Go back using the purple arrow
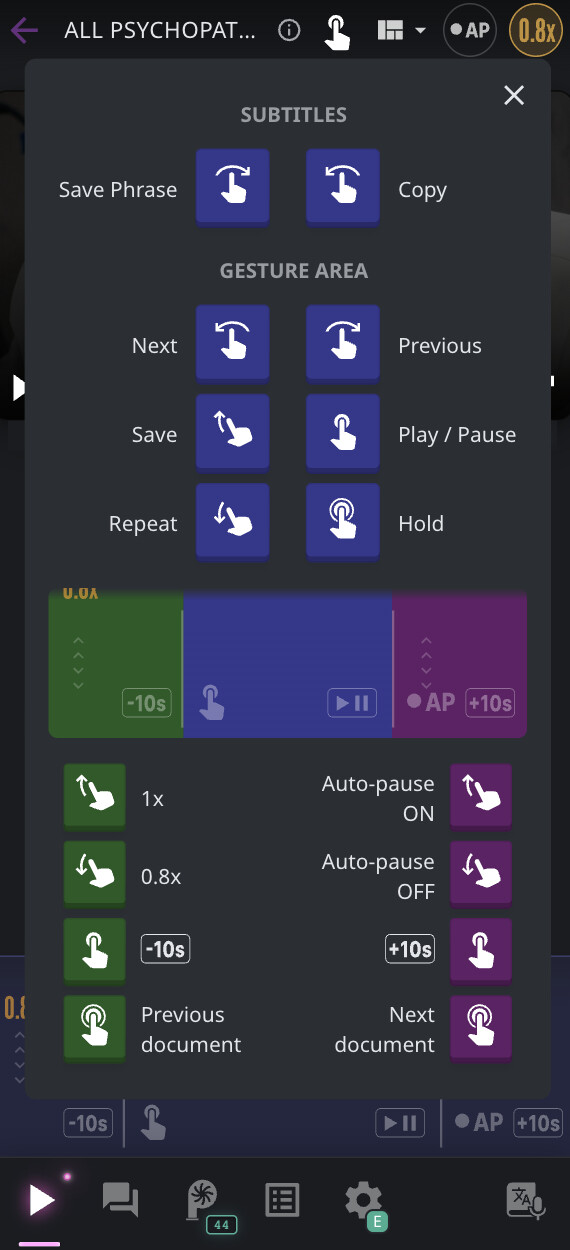570x1250 pixels. coord(25,30)
